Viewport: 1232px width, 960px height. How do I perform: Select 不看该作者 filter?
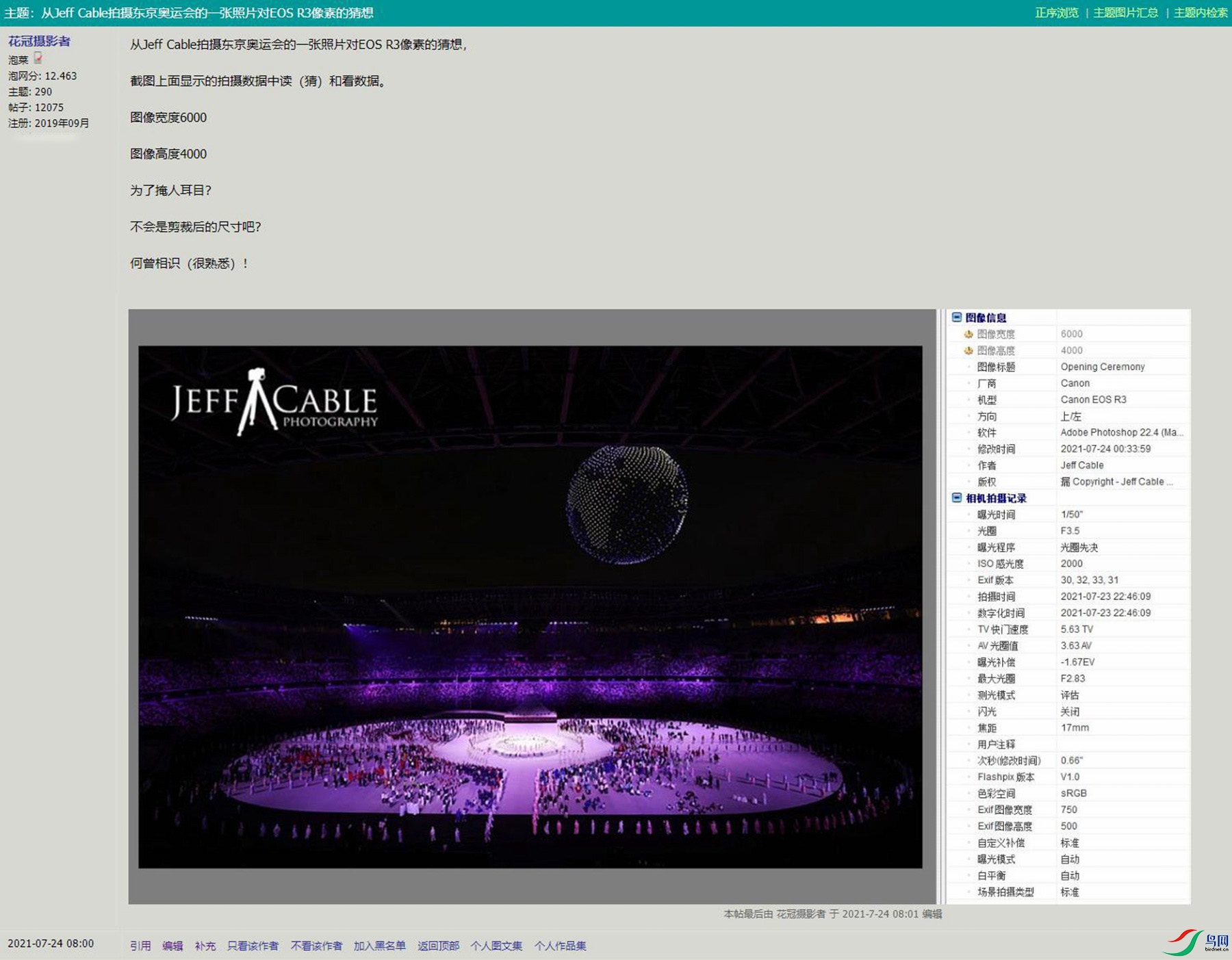[x=316, y=946]
